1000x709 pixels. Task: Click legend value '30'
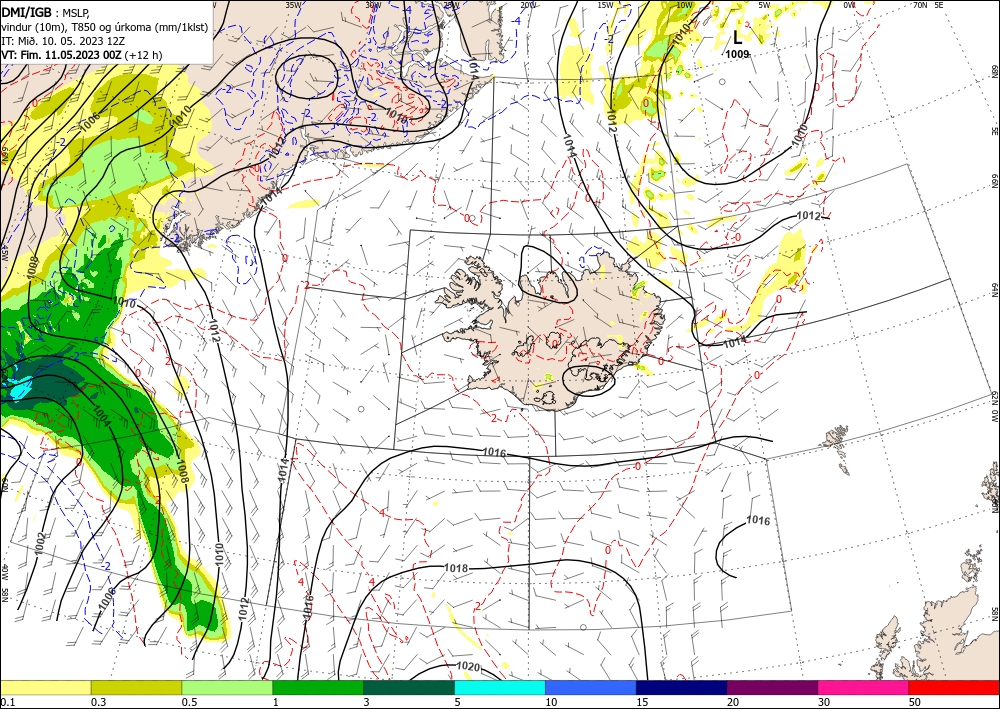click(x=824, y=702)
